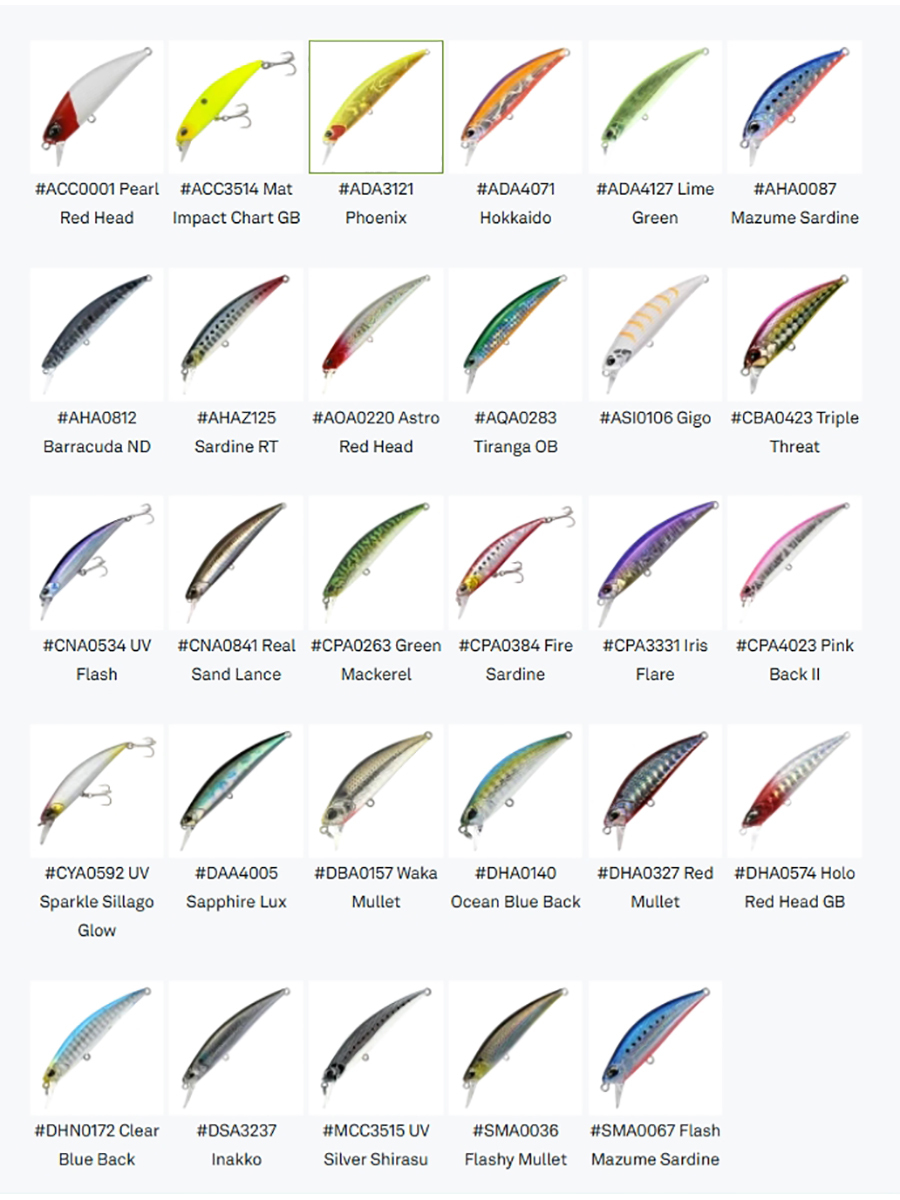Screen dimensions: 900x1200
Task: Choose the Mat Impact Chart GB color
Action: [x=236, y=107]
